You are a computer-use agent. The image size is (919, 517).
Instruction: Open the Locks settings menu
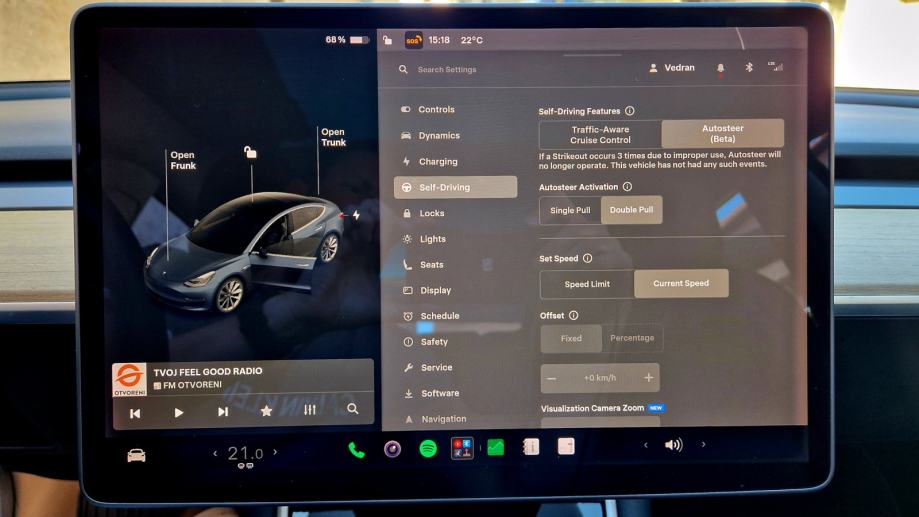click(424, 213)
